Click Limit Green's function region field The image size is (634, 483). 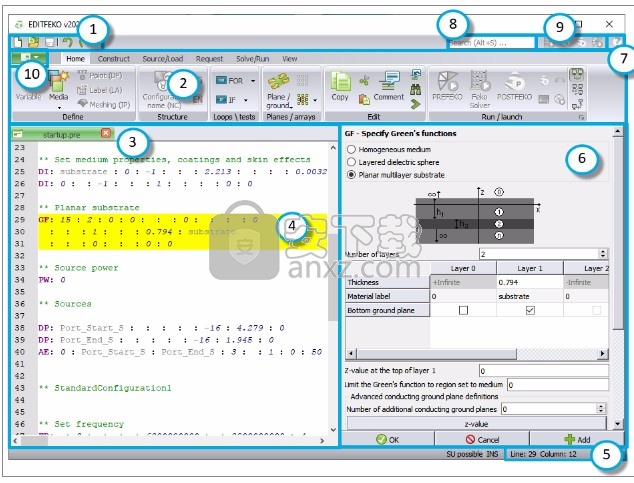point(558,385)
